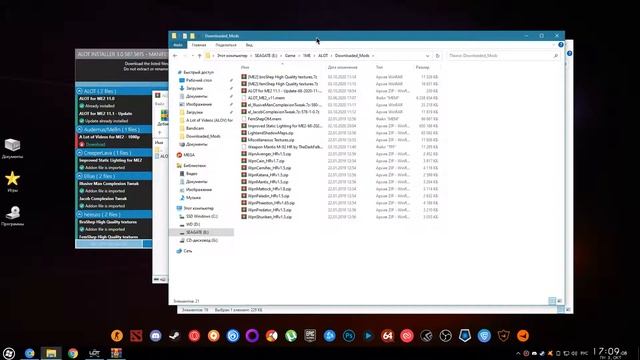
Task: Open OBS Studio from the dock
Action: click(x=445, y=336)
